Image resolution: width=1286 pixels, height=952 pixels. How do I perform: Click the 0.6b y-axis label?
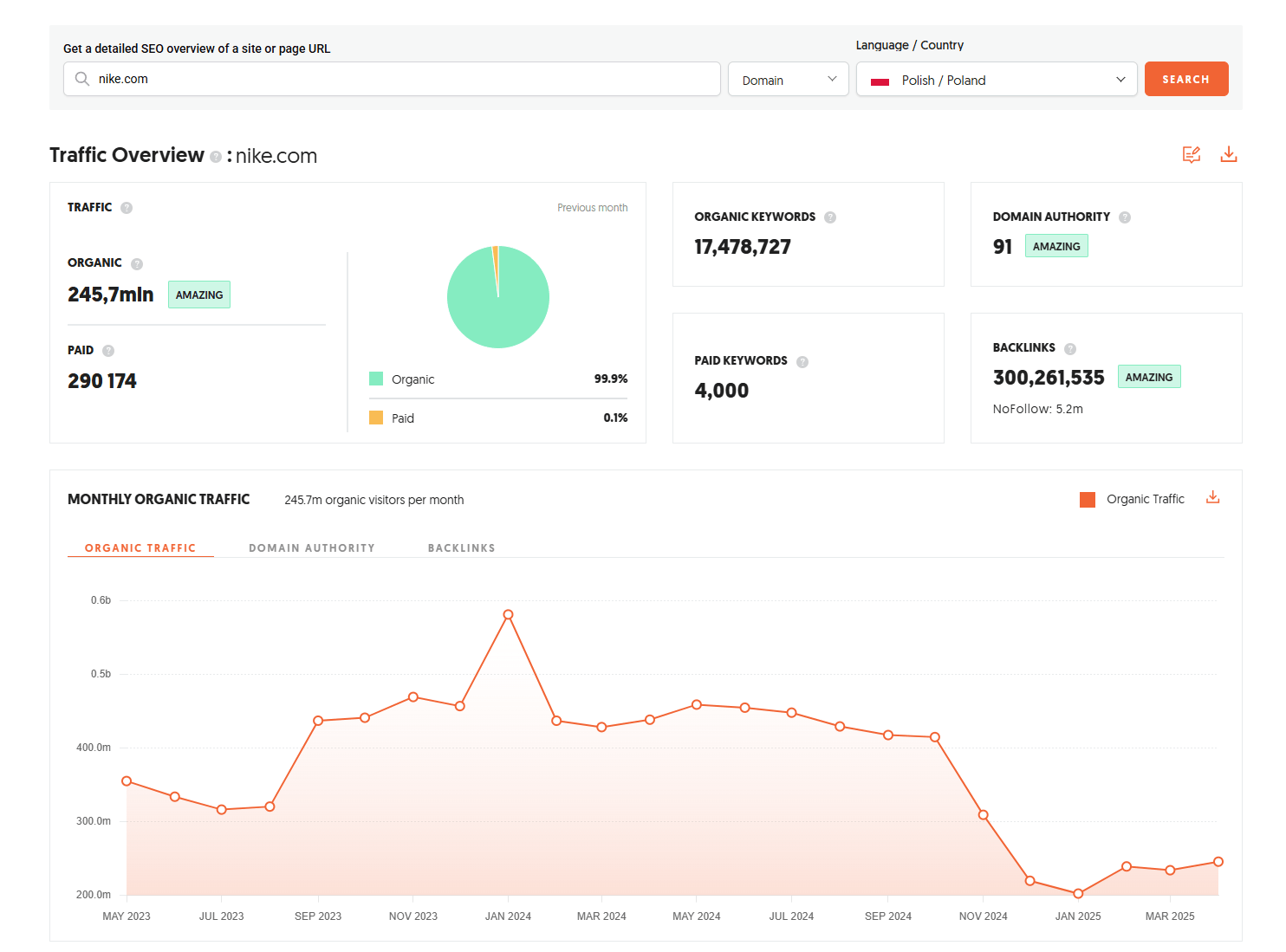point(101,600)
